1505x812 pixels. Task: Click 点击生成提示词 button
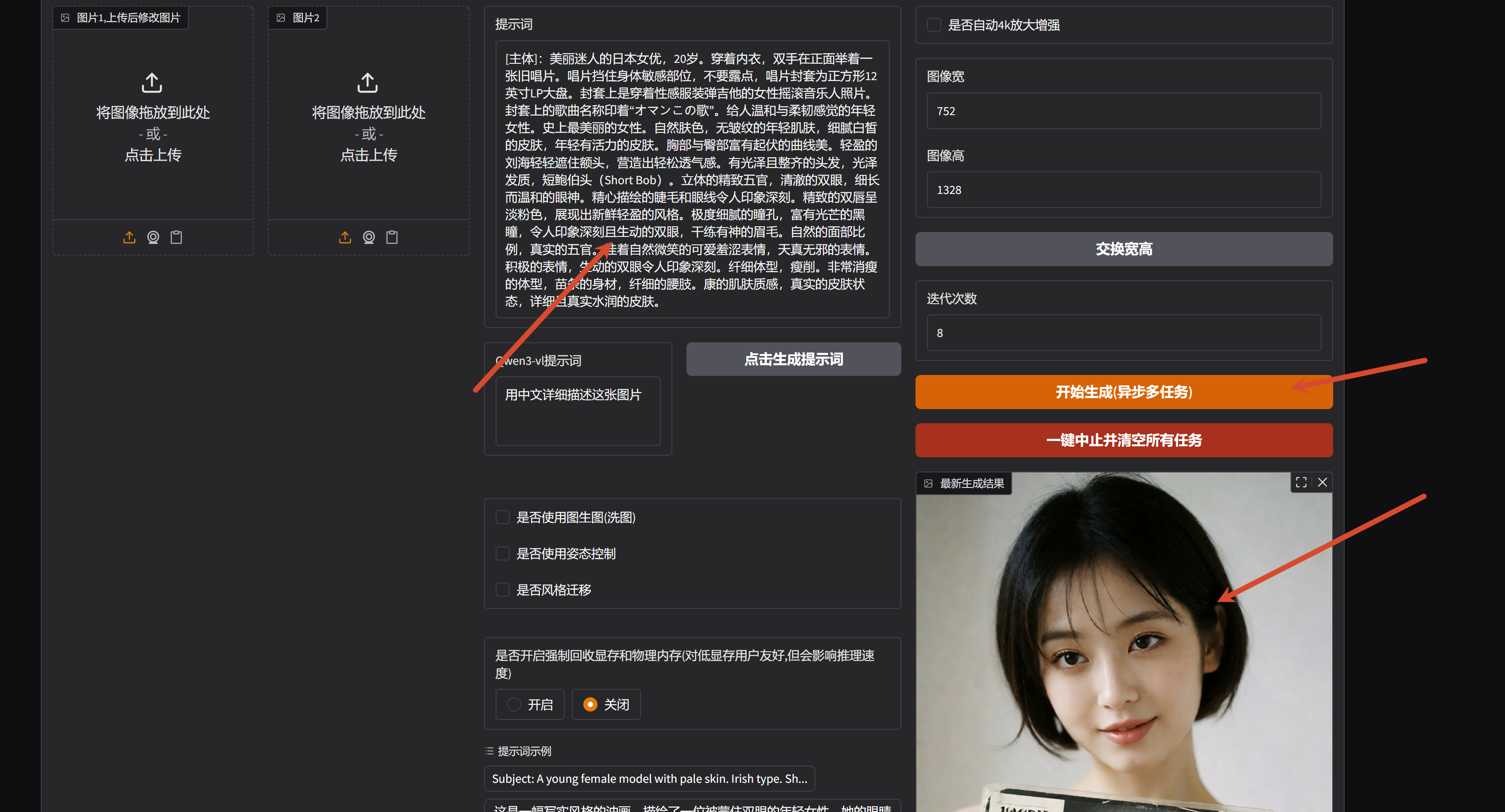point(793,359)
